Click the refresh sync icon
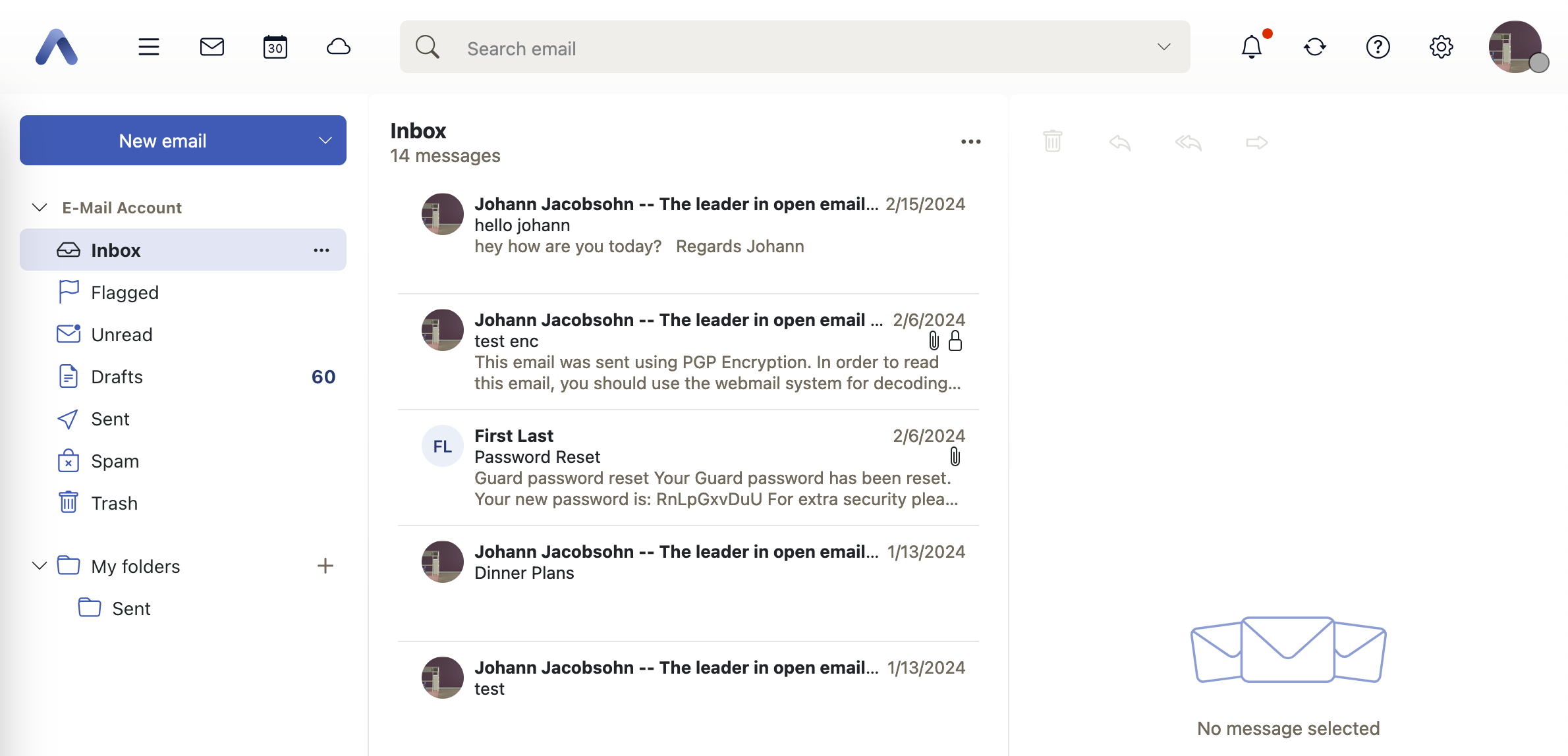 (x=1314, y=47)
